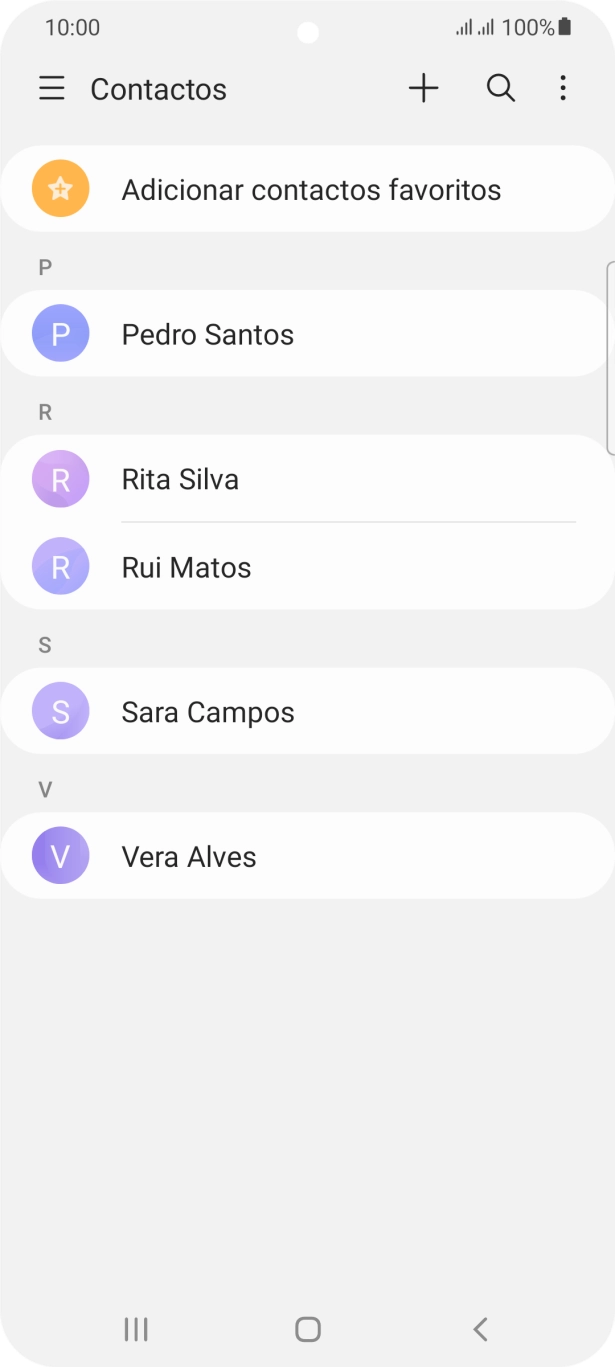Tap the Contactos title header
Image resolution: width=615 pixels, height=1367 pixels.
(158, 89)
